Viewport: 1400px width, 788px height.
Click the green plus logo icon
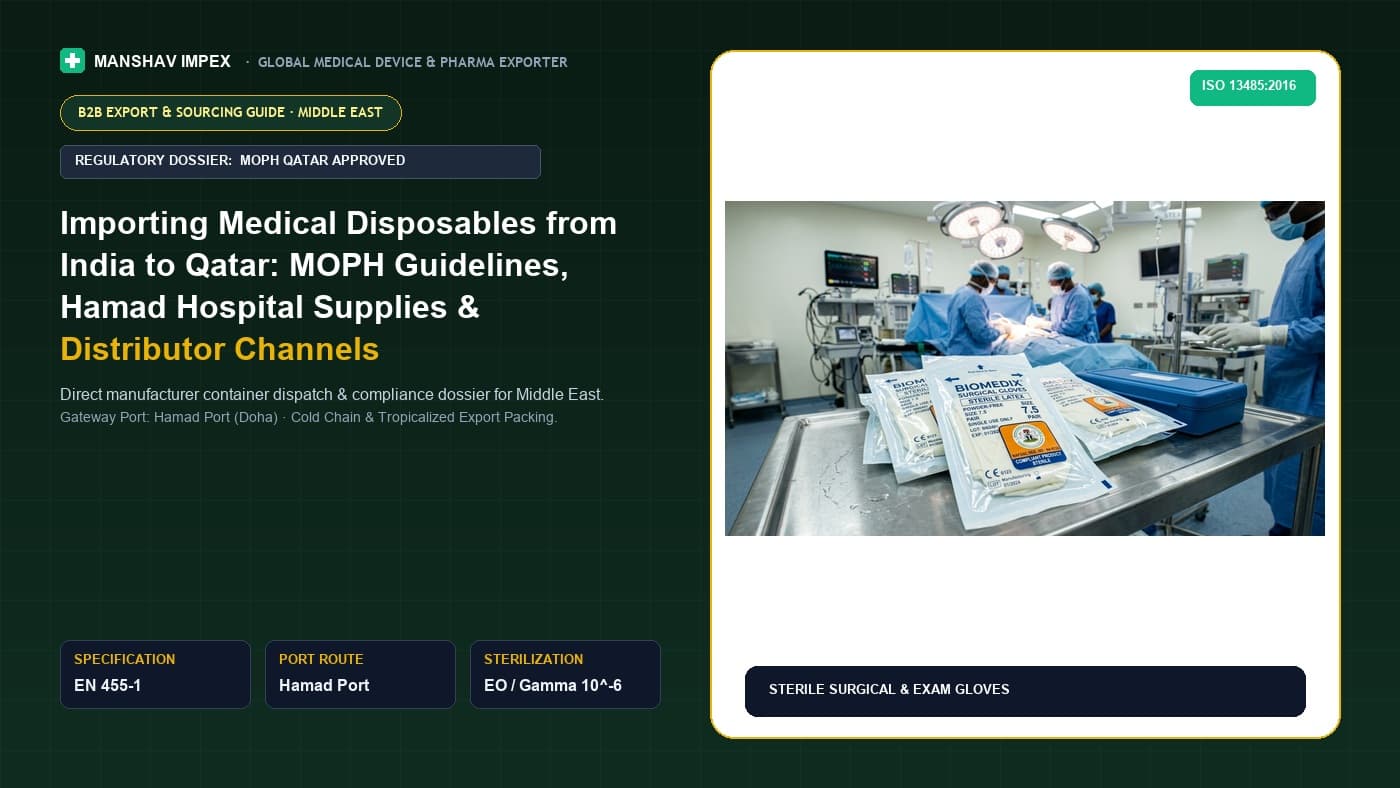[x=72, y=61]
